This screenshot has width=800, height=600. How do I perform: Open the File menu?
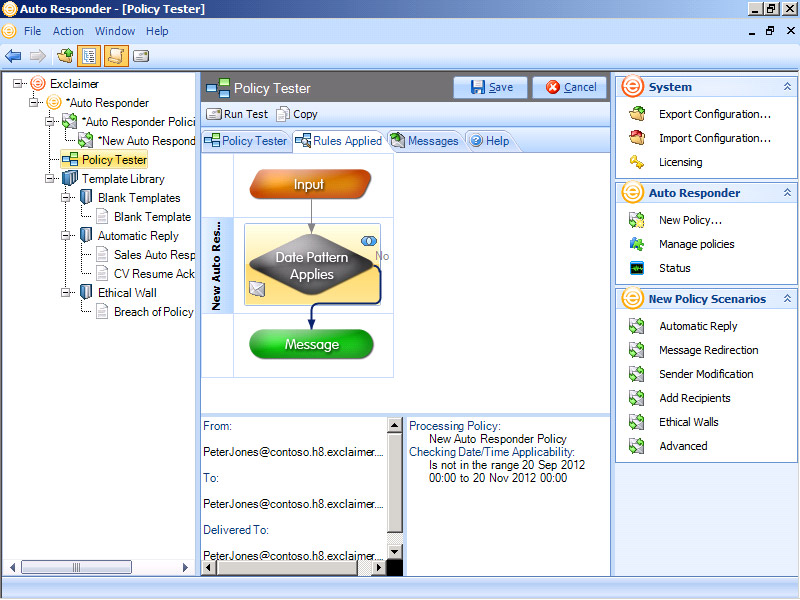(33, 31)
